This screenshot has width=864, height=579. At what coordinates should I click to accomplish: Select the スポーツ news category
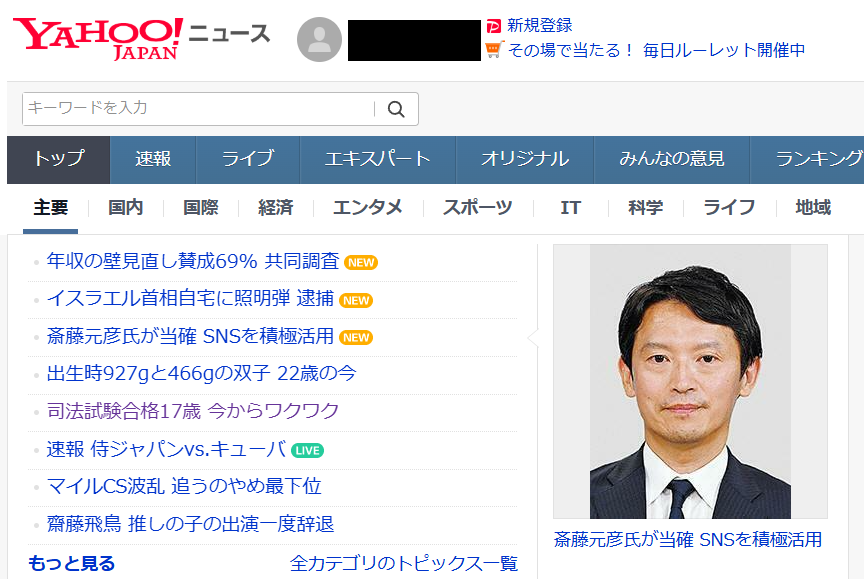tap(479, 205)
